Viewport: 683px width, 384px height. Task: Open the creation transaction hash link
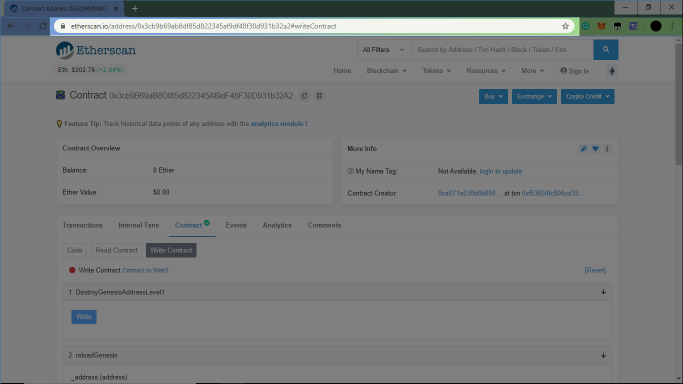point(552,193)
